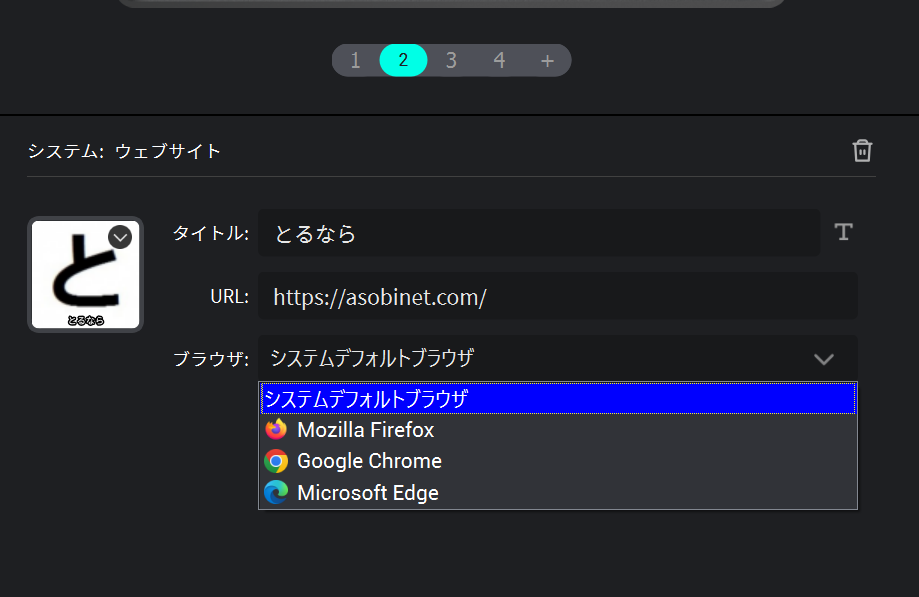Image resolution: width=919 pixels, height=597 pixels.
Task: Choose Mozilla Firefox text in browser list
Action: [x=366, y=430]
